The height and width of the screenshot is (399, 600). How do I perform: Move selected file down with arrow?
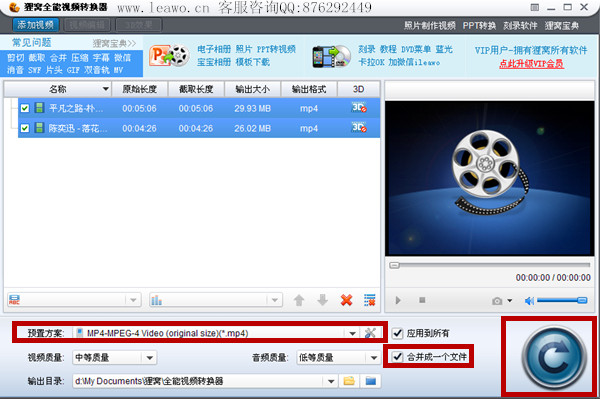[x=323, y=300]
